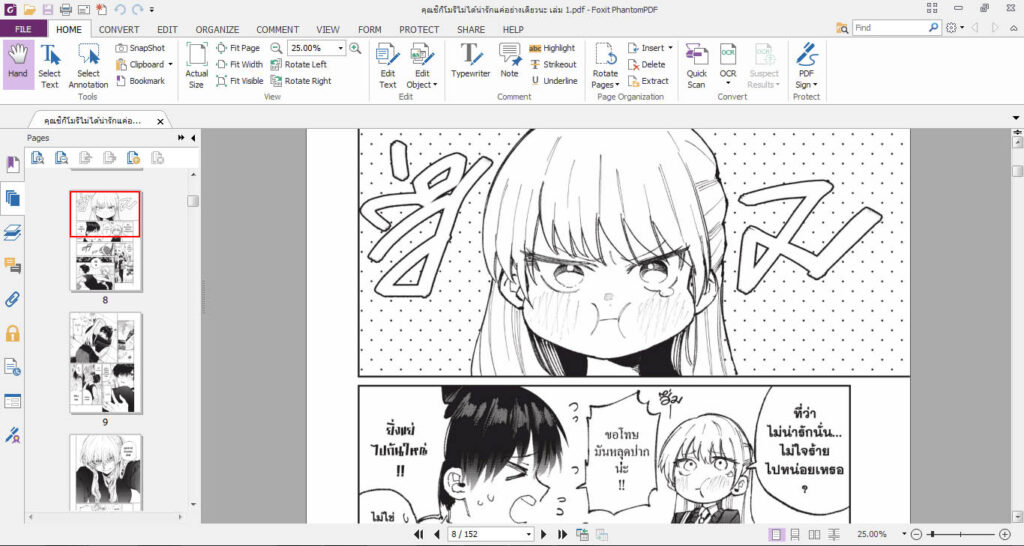Viewport: 1024px width, 546px height.
Task: Customize quick access toolbar dropdown arrow
Action: 152,9
